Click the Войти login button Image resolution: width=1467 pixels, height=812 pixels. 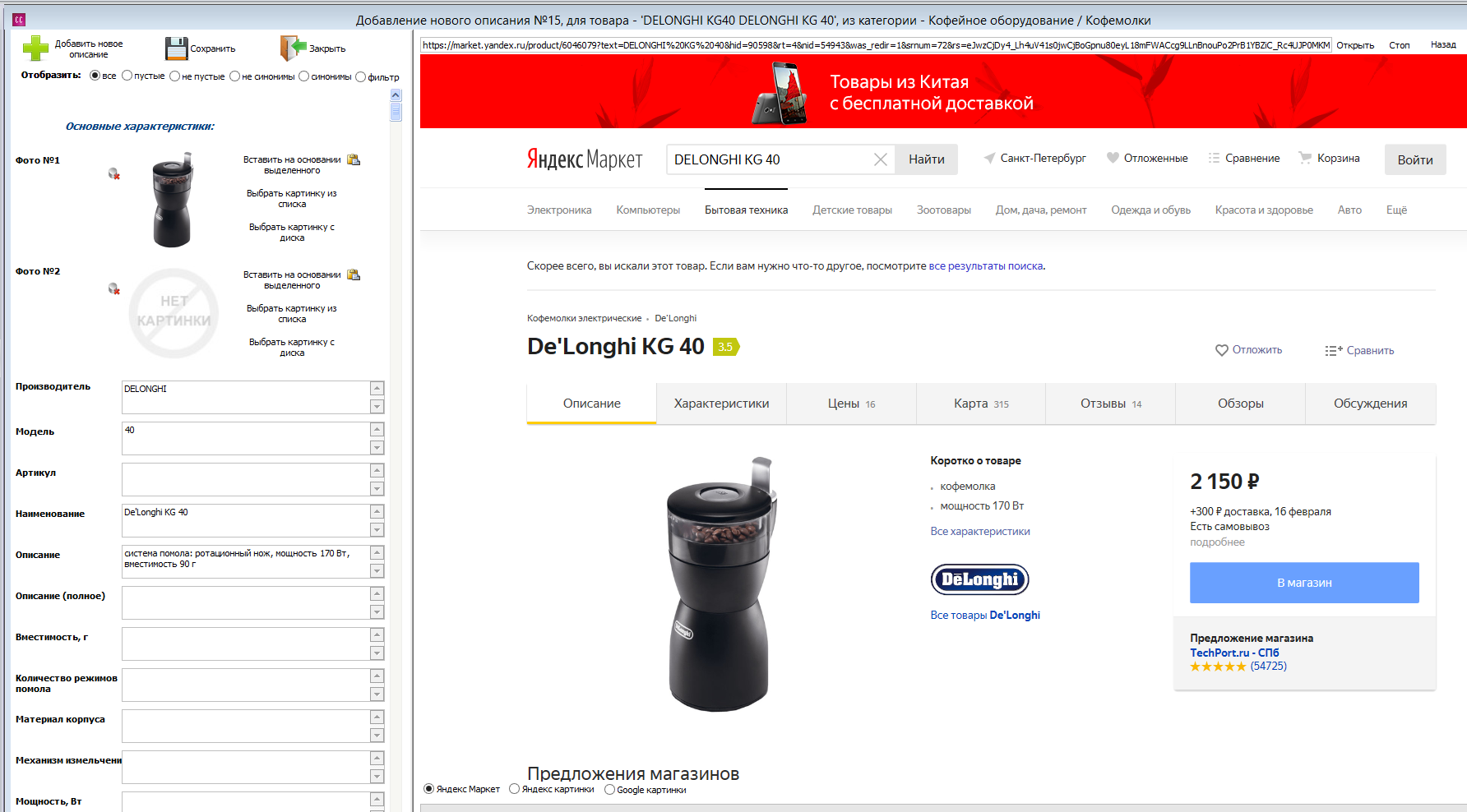(x=1415, y=159)
